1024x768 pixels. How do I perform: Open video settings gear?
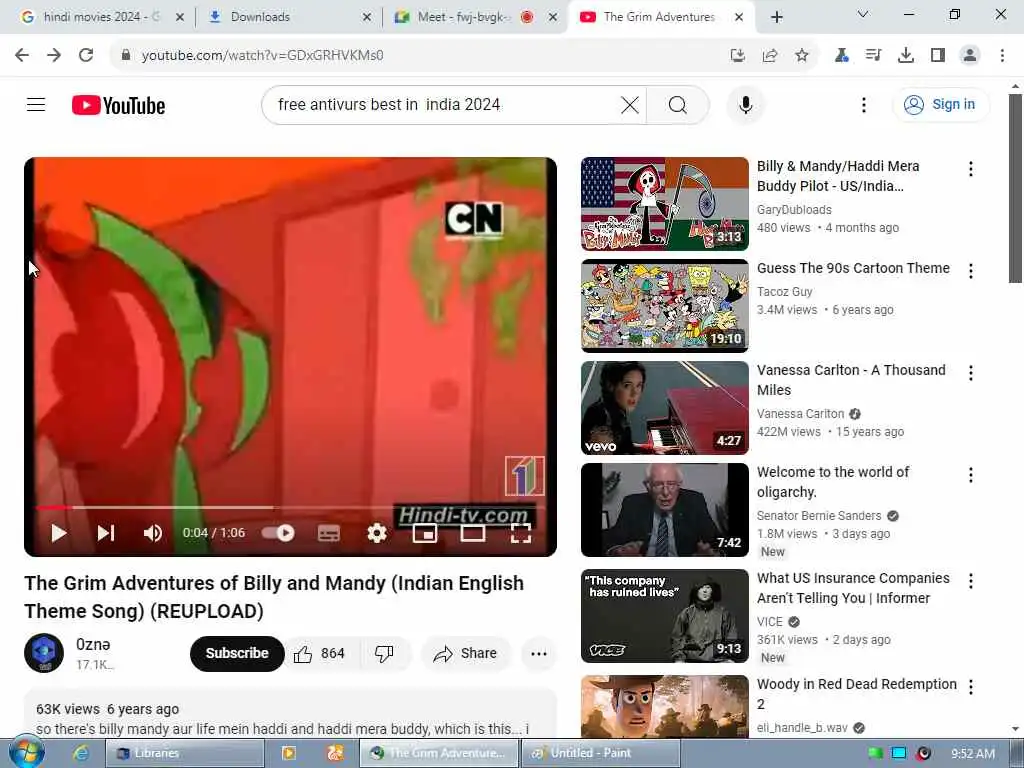[x=377, y=534]
